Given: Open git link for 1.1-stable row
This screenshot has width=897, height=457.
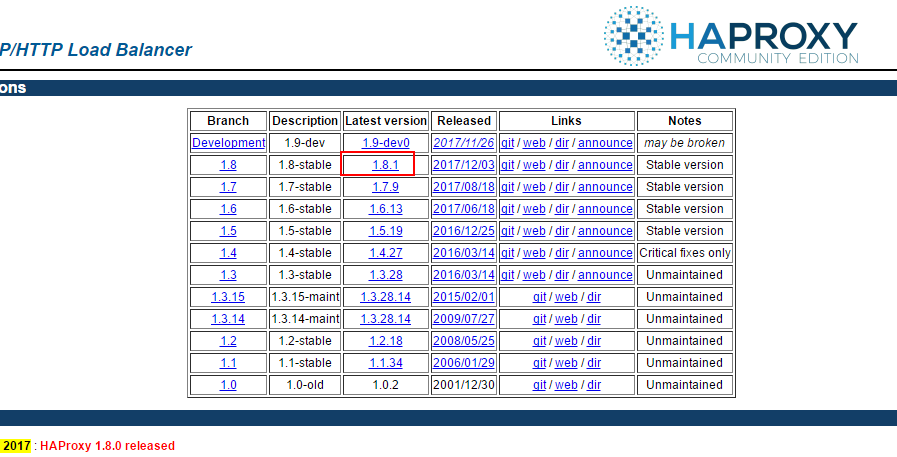Looking at the screenshot, I should 539,363.
